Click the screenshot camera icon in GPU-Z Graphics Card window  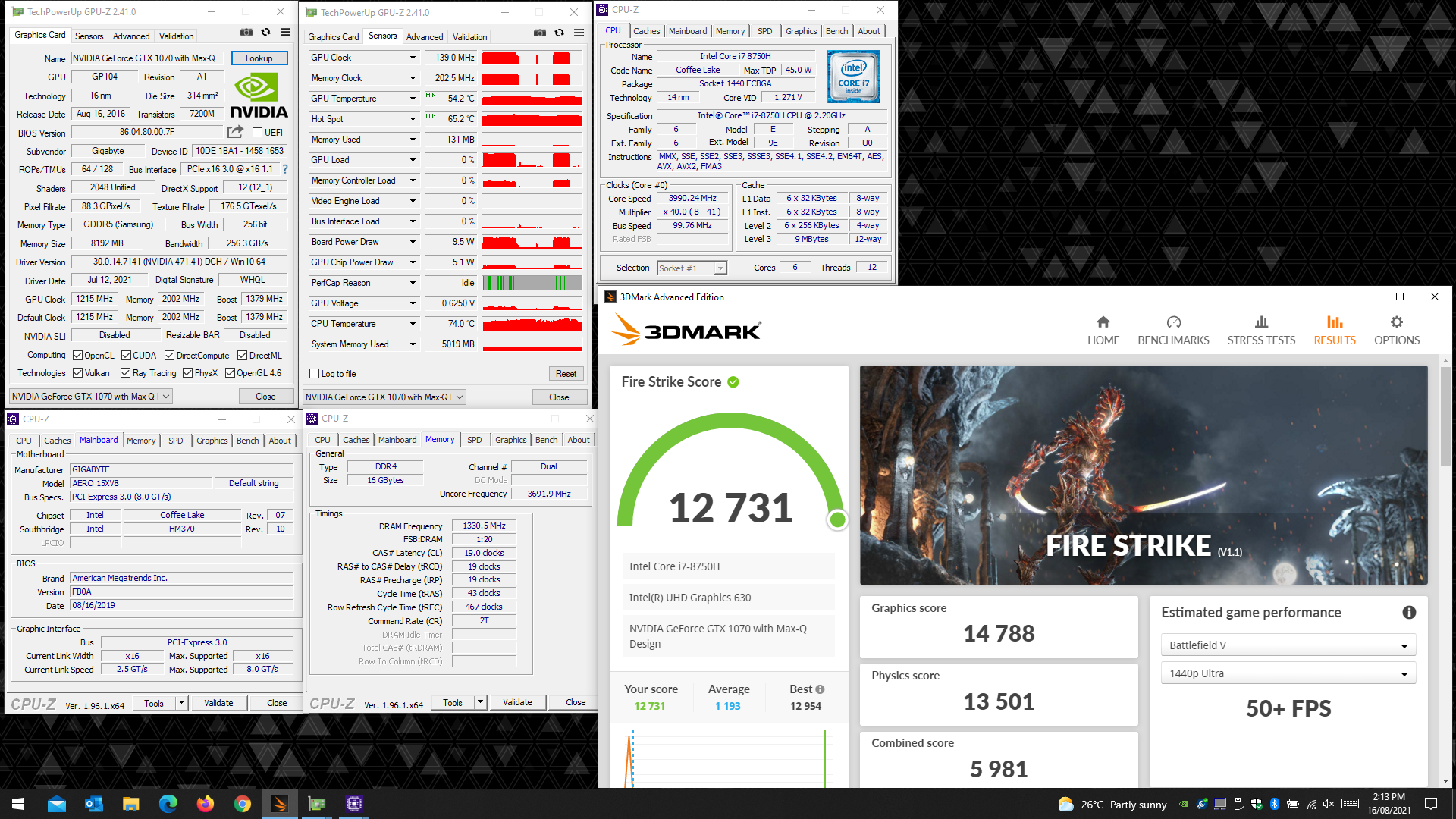(246, 33)
